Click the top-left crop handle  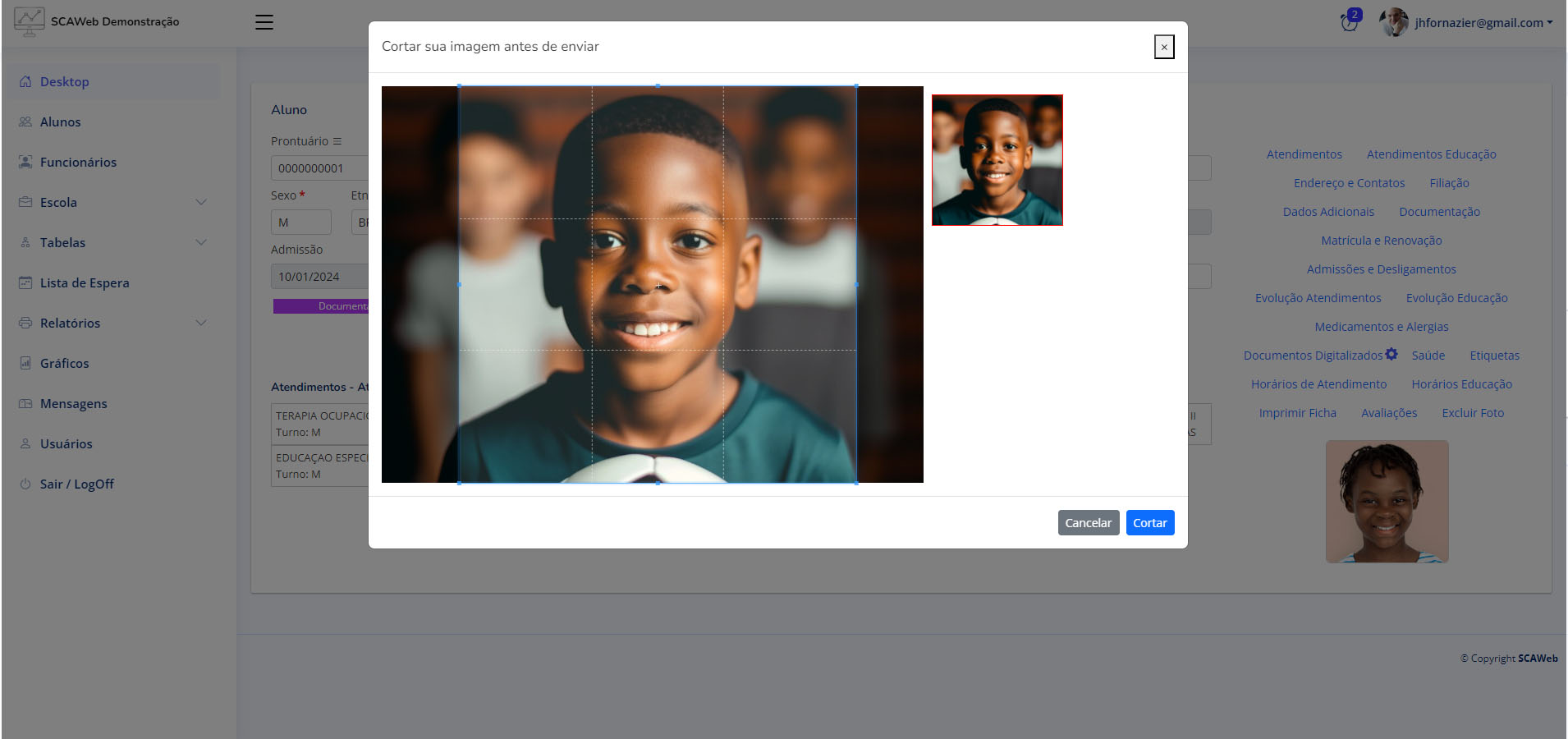(459, 86)
